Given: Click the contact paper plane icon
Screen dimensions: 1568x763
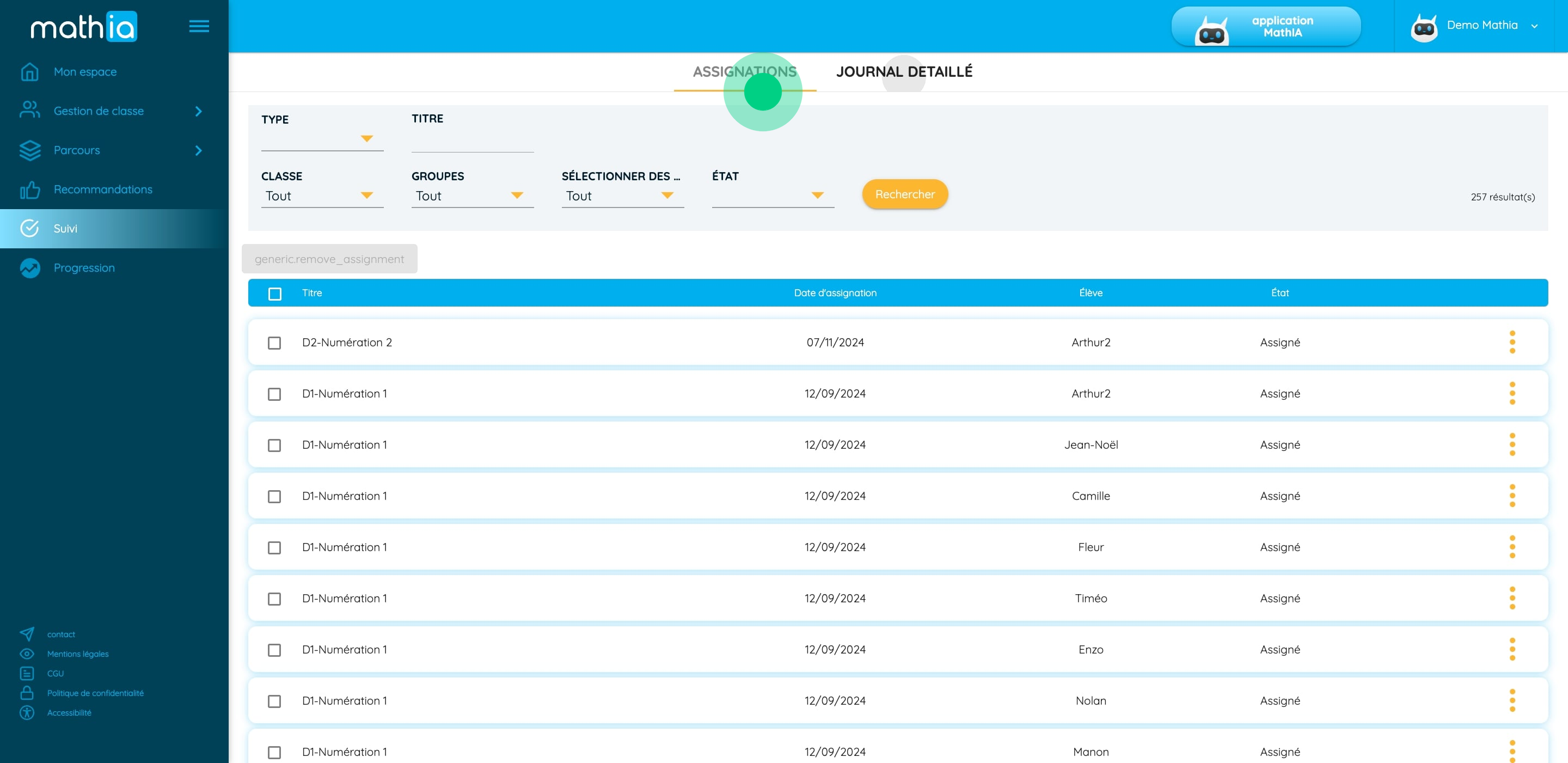Looking at the screenshot, I should [x=27, y=634].
